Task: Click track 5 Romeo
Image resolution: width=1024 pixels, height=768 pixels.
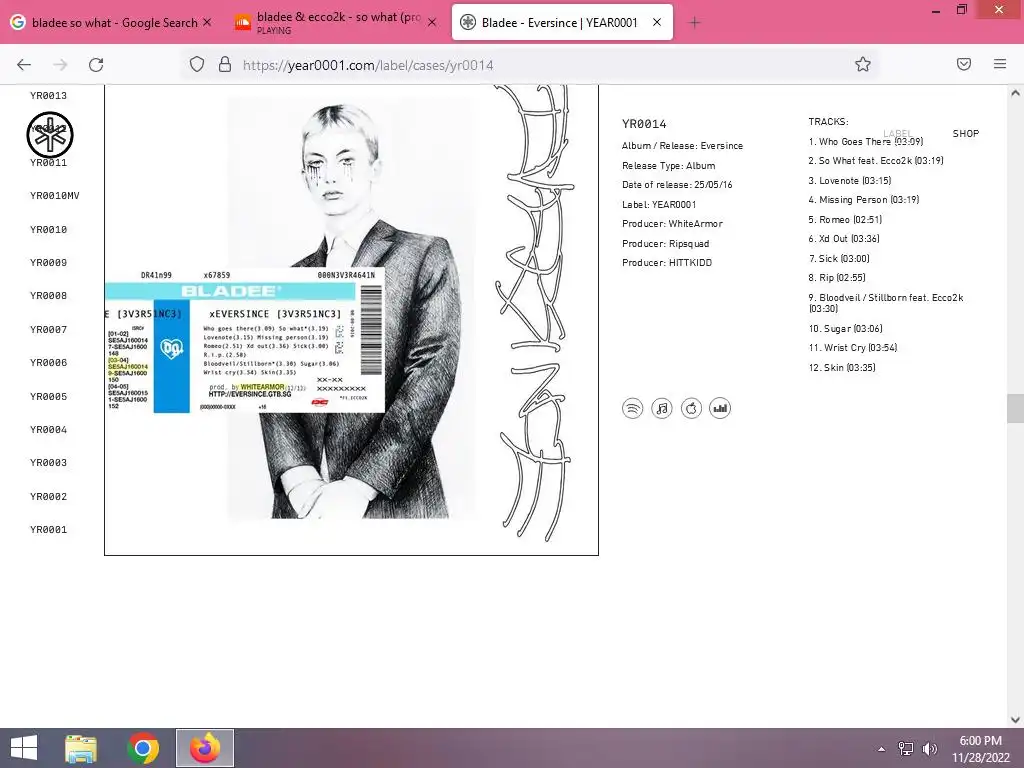Action: point(845,220)
